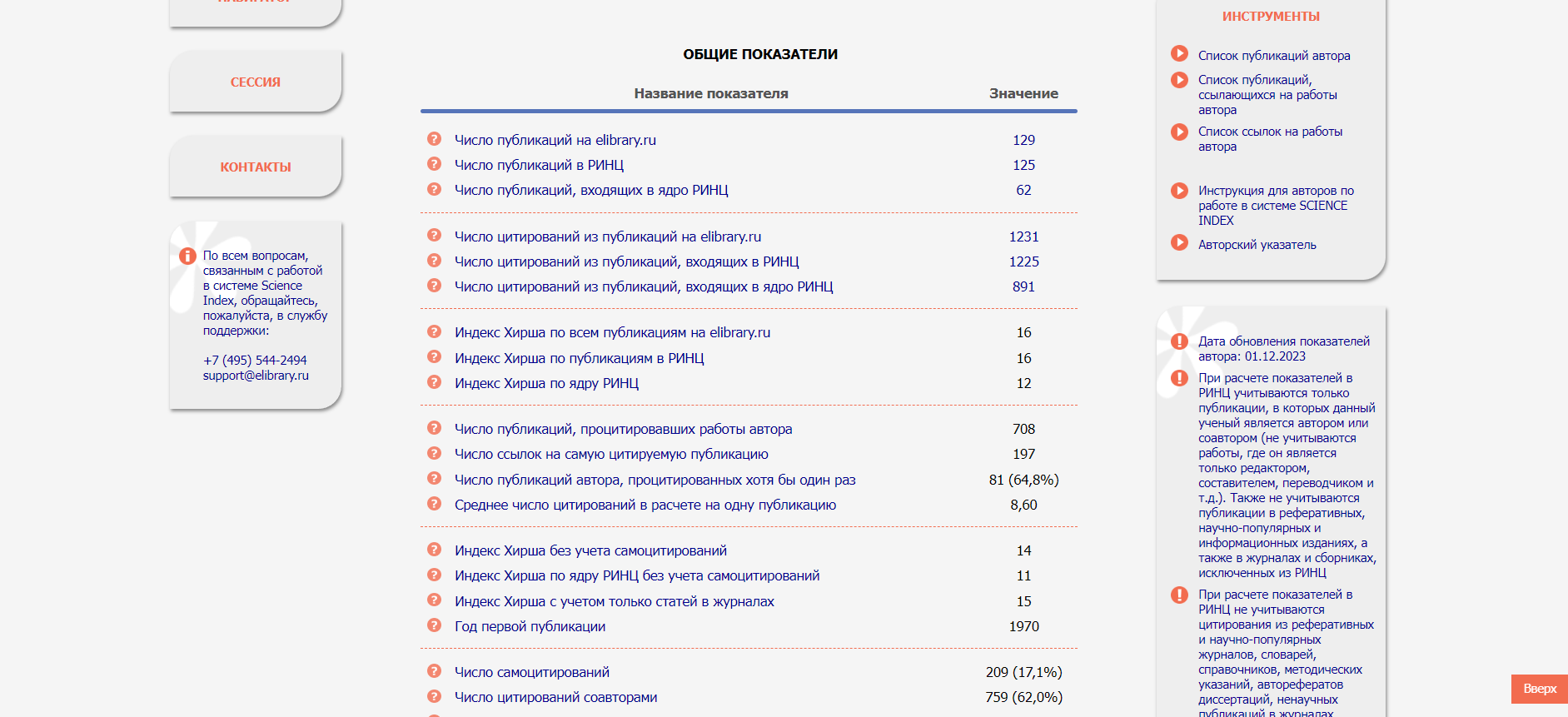
Task: Click arrow icon beside 'Инструкция для авторов'
Action: [1179, 191]
